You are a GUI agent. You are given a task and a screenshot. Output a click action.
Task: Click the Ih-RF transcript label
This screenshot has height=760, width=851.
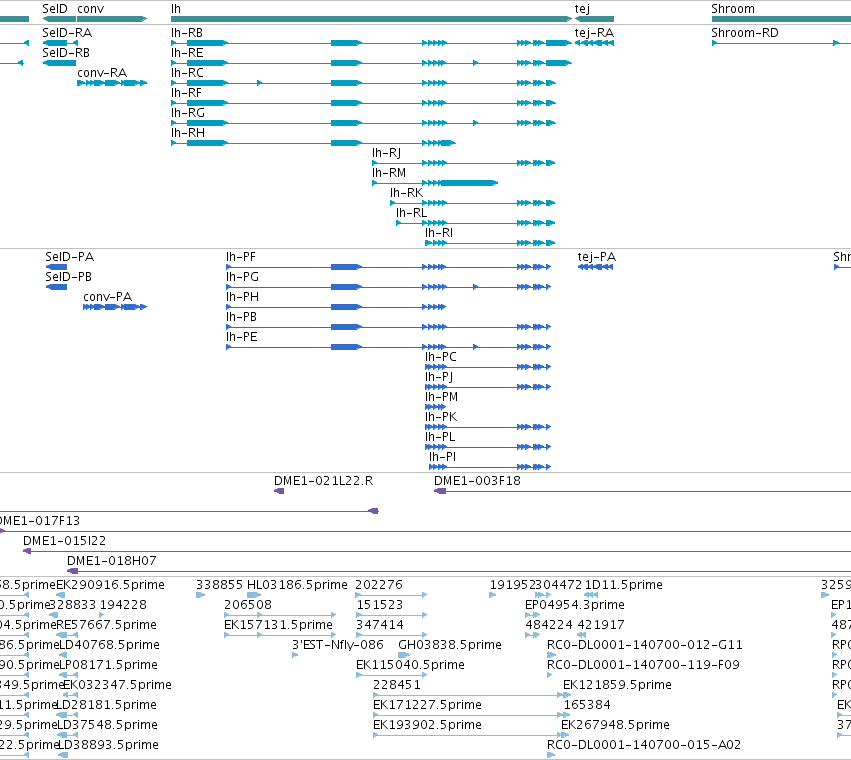[x=186, y=93]
